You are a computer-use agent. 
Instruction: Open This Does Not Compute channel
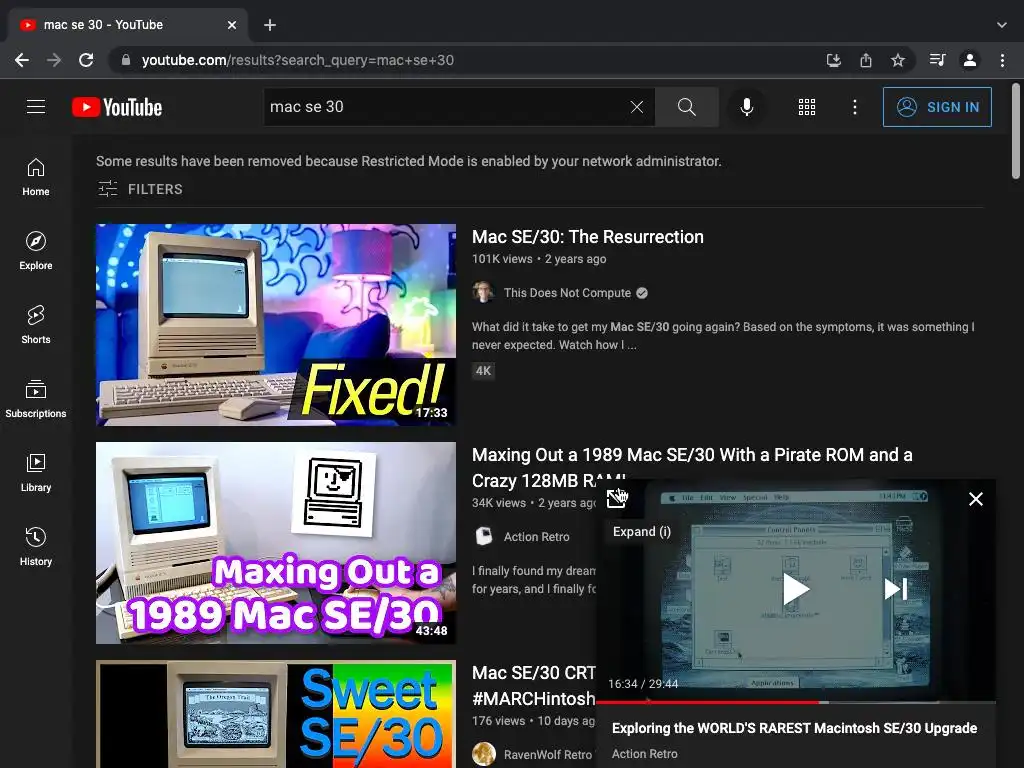[567, 293]
